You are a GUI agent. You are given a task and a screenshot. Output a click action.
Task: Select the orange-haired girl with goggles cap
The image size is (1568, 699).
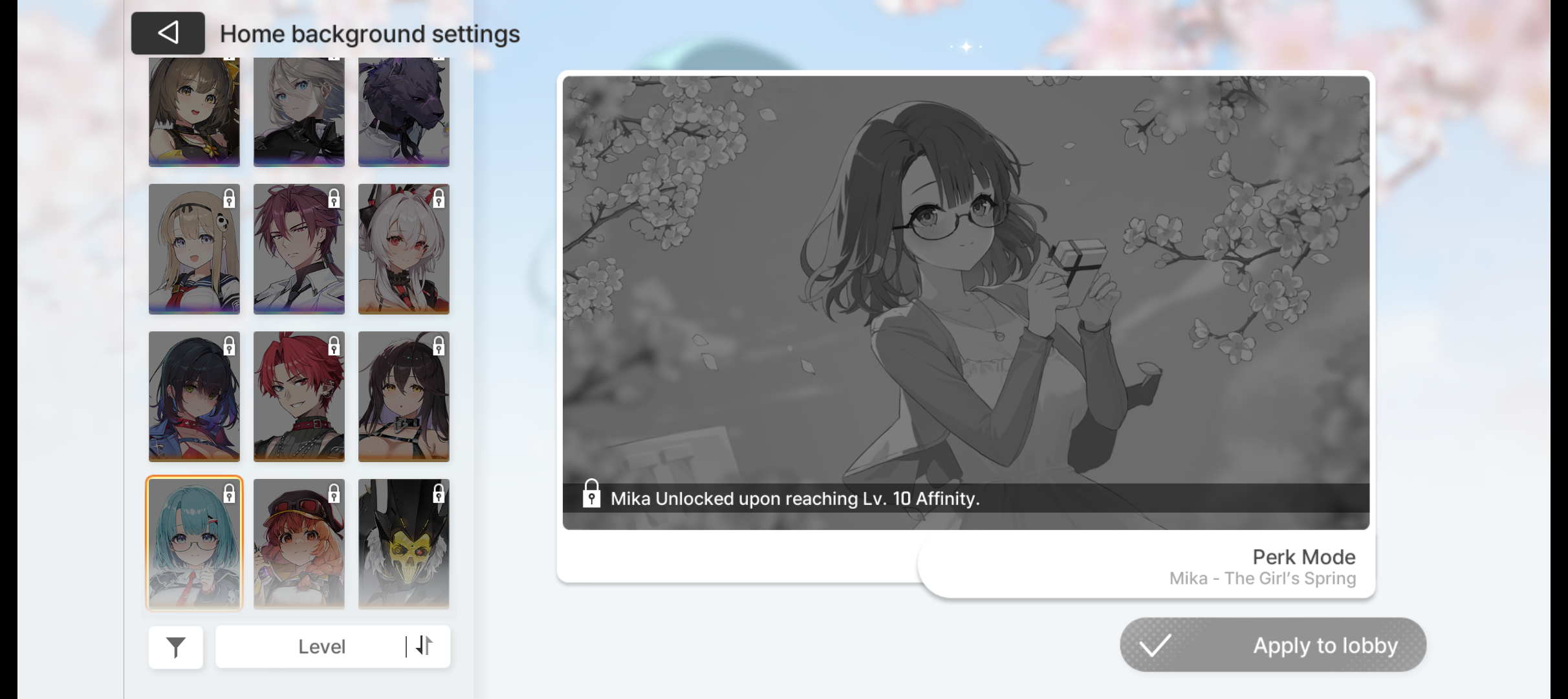pyautogui.click(x=299, y=544)
